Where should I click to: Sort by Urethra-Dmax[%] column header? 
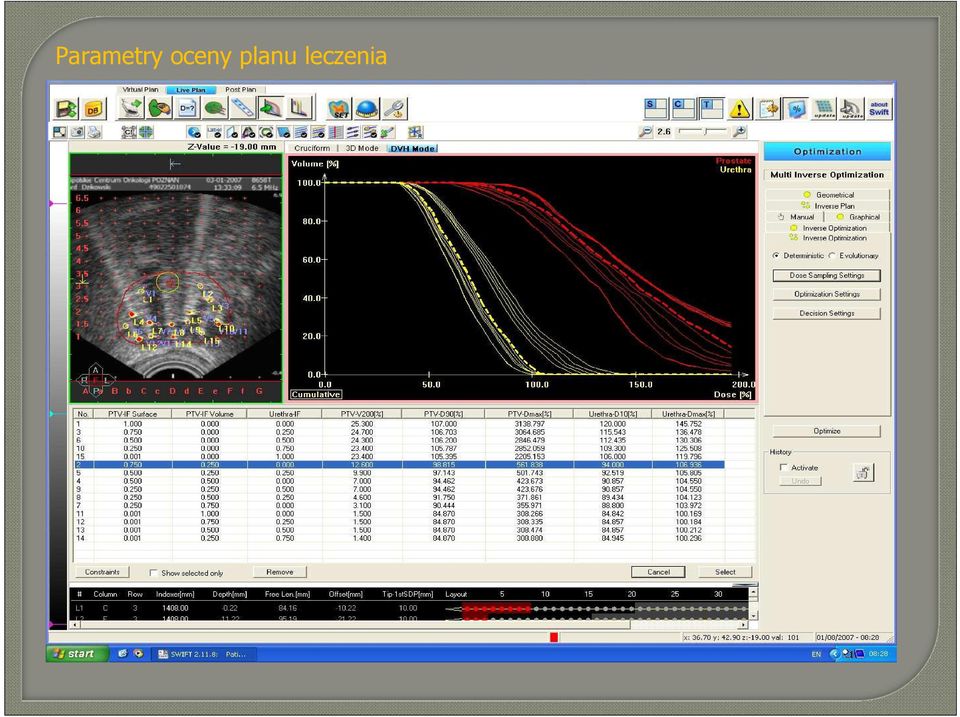(x=688, y=414)
